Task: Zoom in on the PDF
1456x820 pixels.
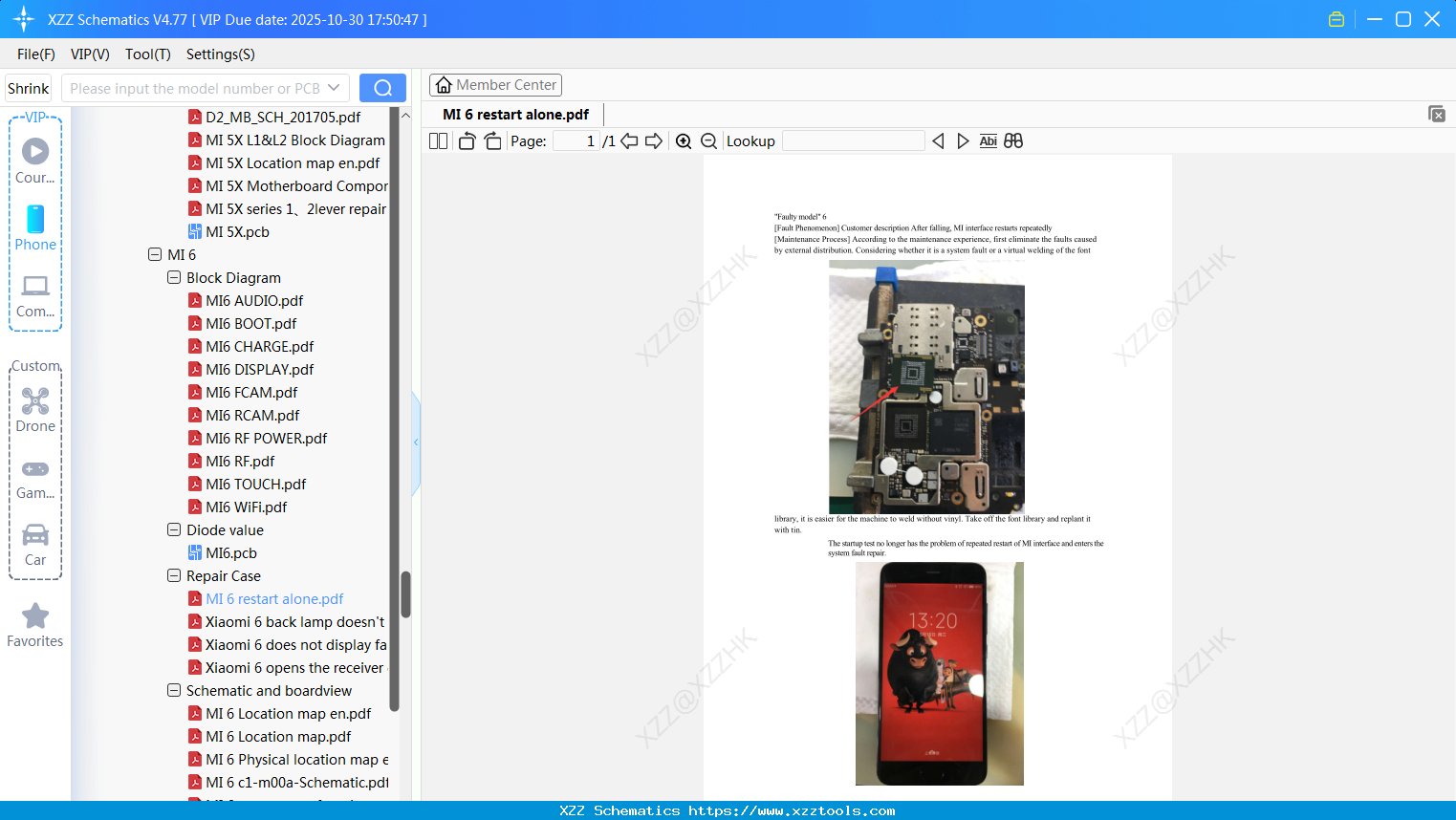Action: tap(684, 141)
